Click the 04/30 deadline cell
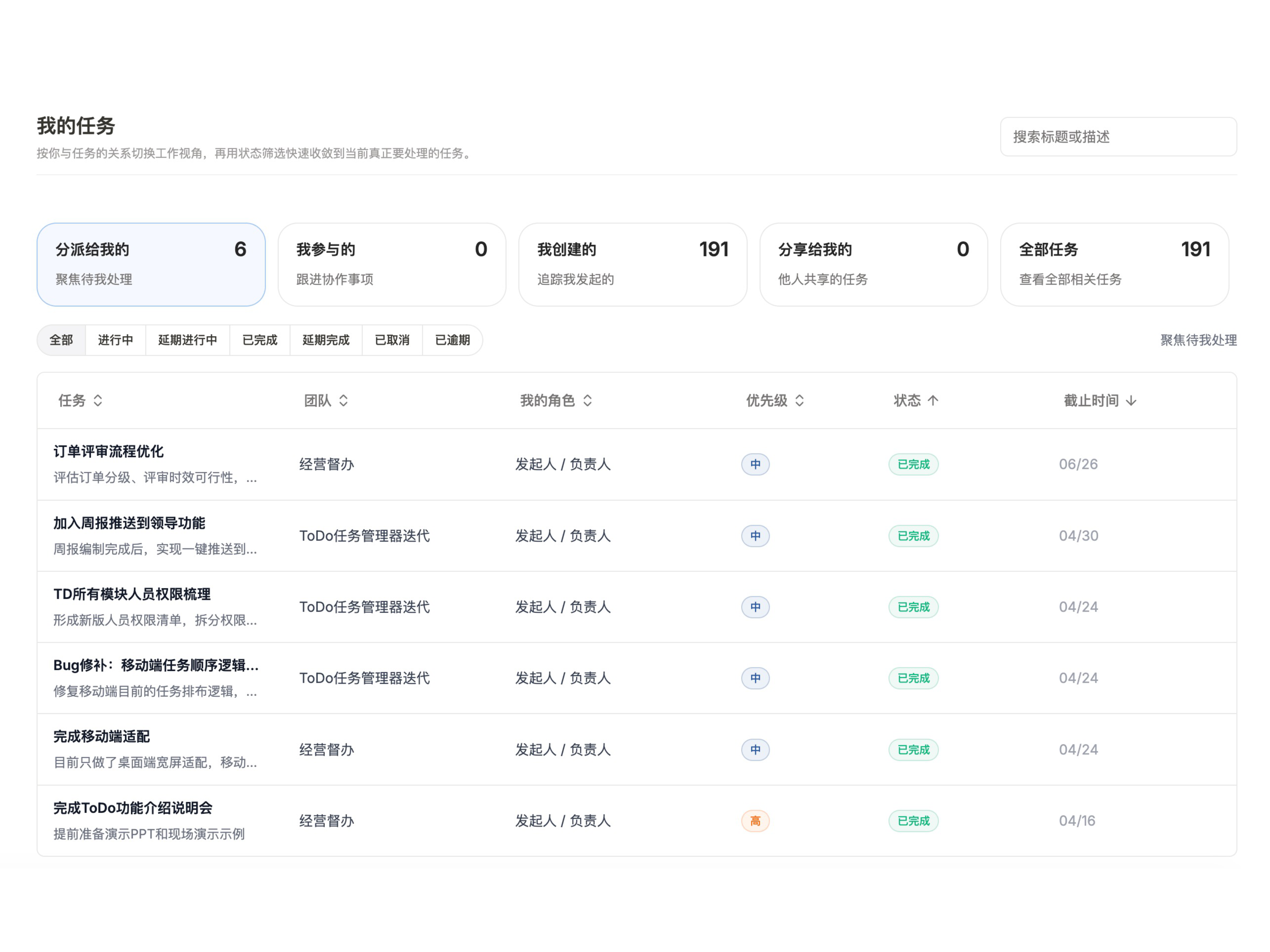 (1078, 536)
